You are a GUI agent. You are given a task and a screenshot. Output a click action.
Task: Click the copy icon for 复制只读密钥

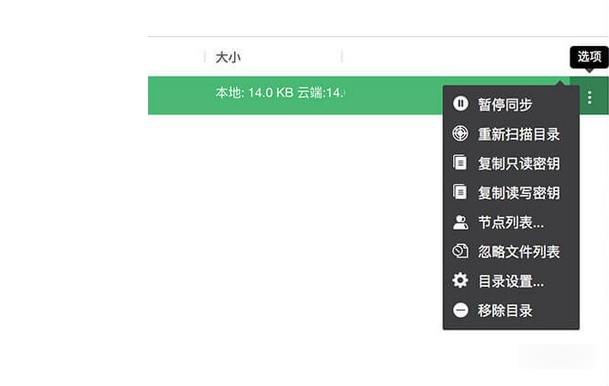point(460,162)
